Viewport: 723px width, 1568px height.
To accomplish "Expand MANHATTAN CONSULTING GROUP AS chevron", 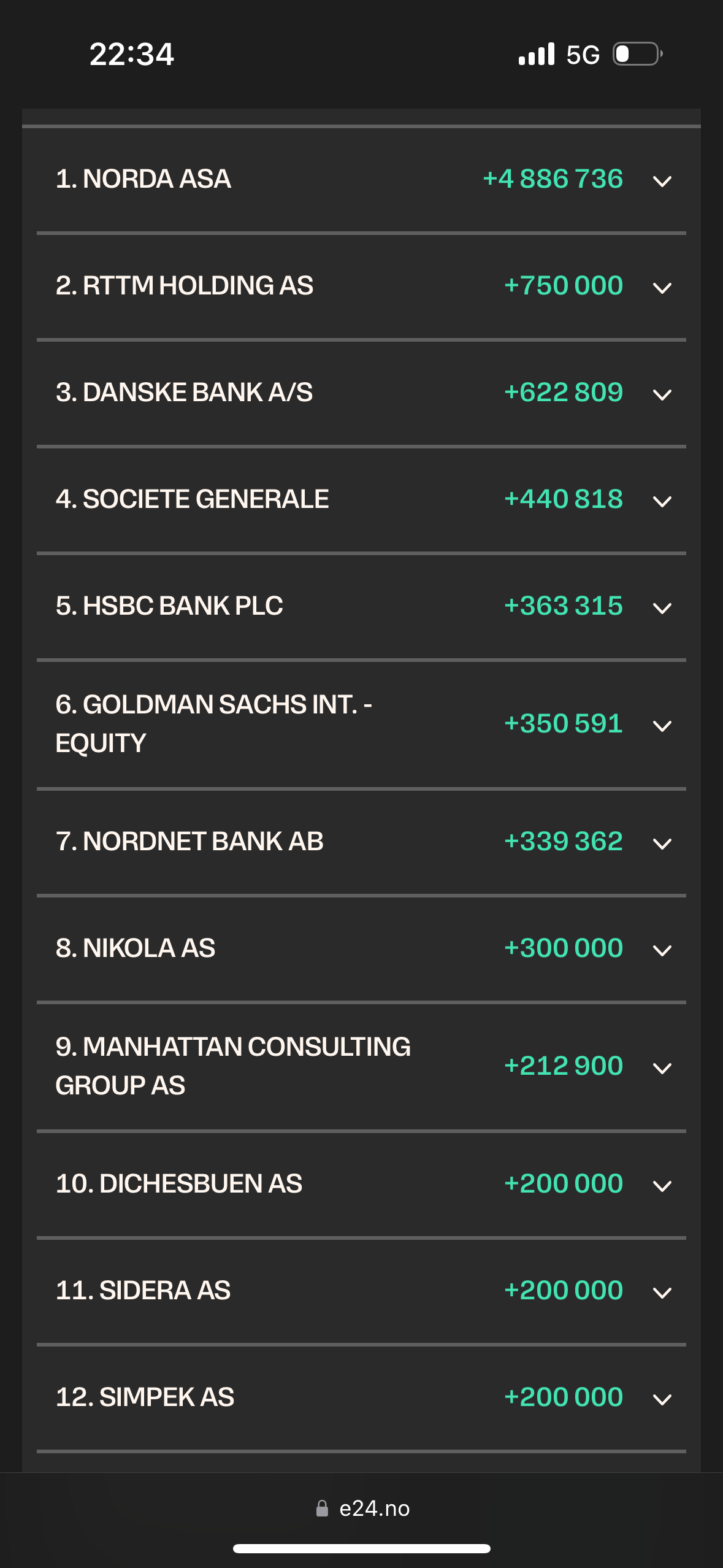I will coord(662,1068).
